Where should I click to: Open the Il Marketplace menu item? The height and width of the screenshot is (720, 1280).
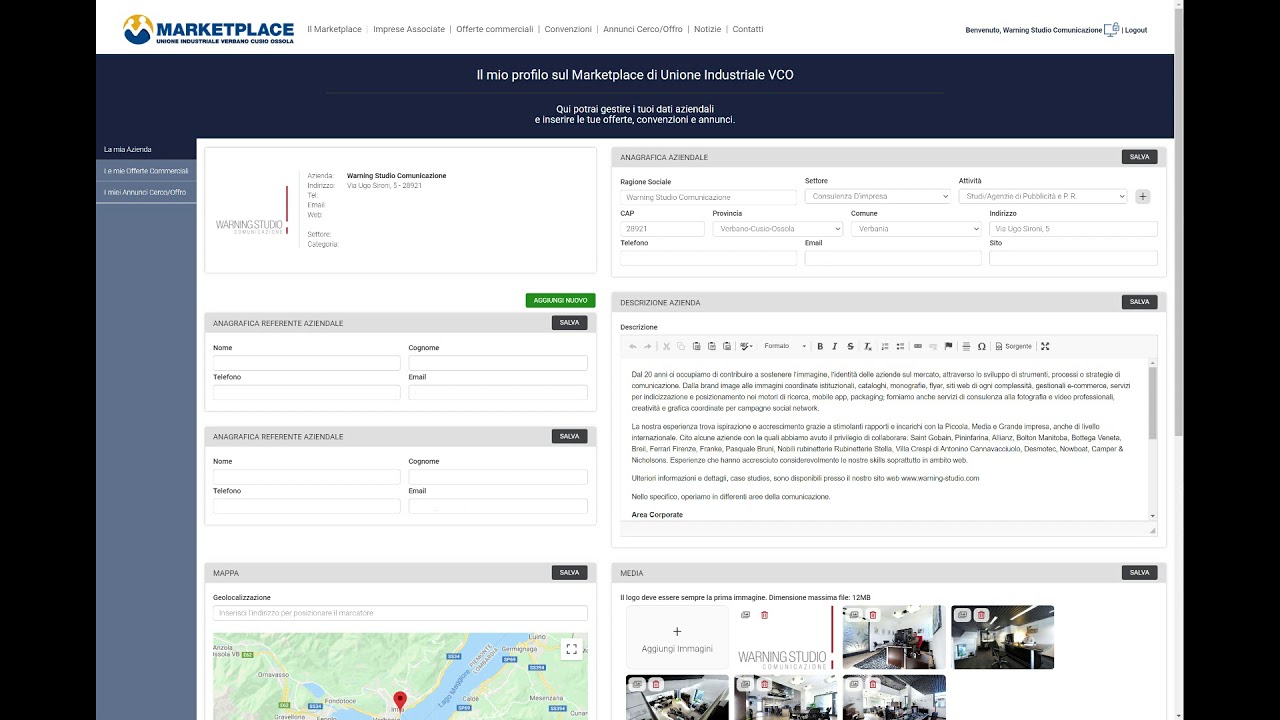pos(334,30)
